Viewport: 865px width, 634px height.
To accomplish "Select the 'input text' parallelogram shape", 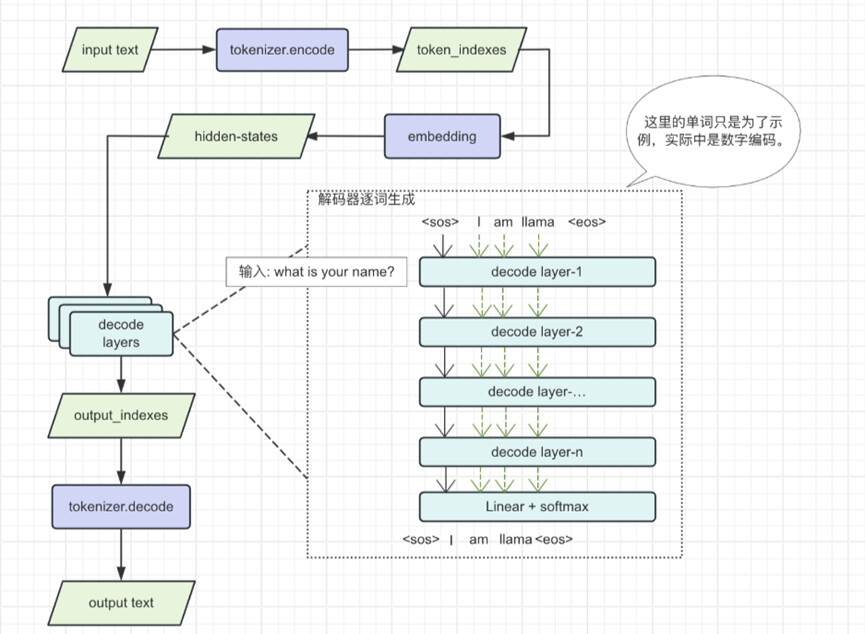I will click(x=111, y=50).
